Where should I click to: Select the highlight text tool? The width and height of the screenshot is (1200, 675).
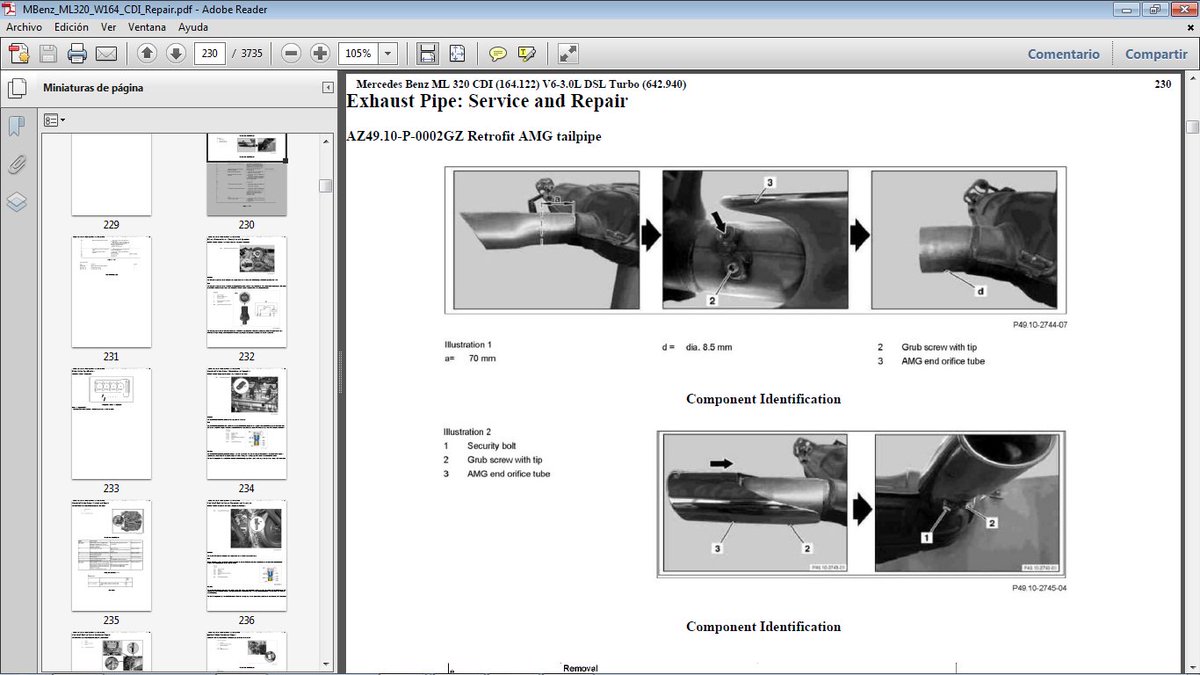[527, 54]
